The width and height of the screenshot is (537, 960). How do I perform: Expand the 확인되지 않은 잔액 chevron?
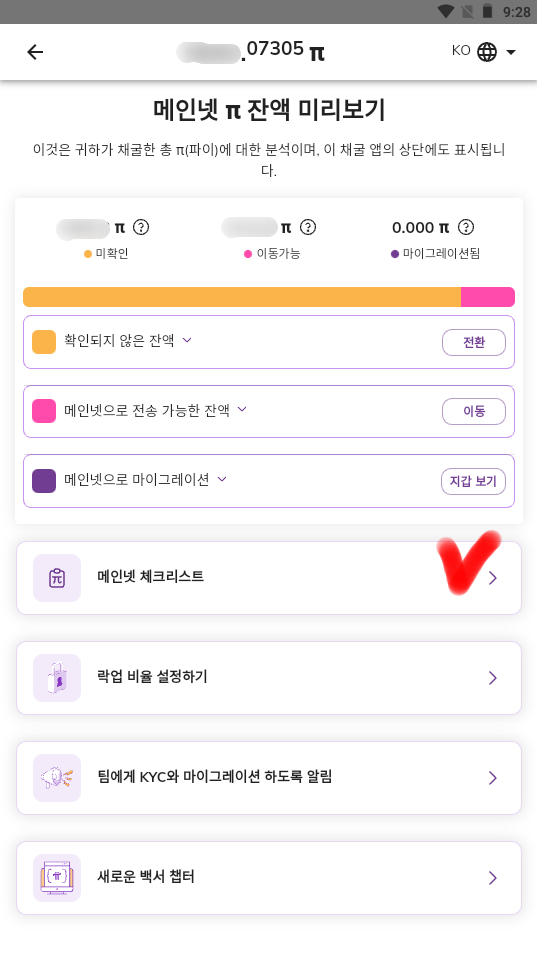point(187,340)
